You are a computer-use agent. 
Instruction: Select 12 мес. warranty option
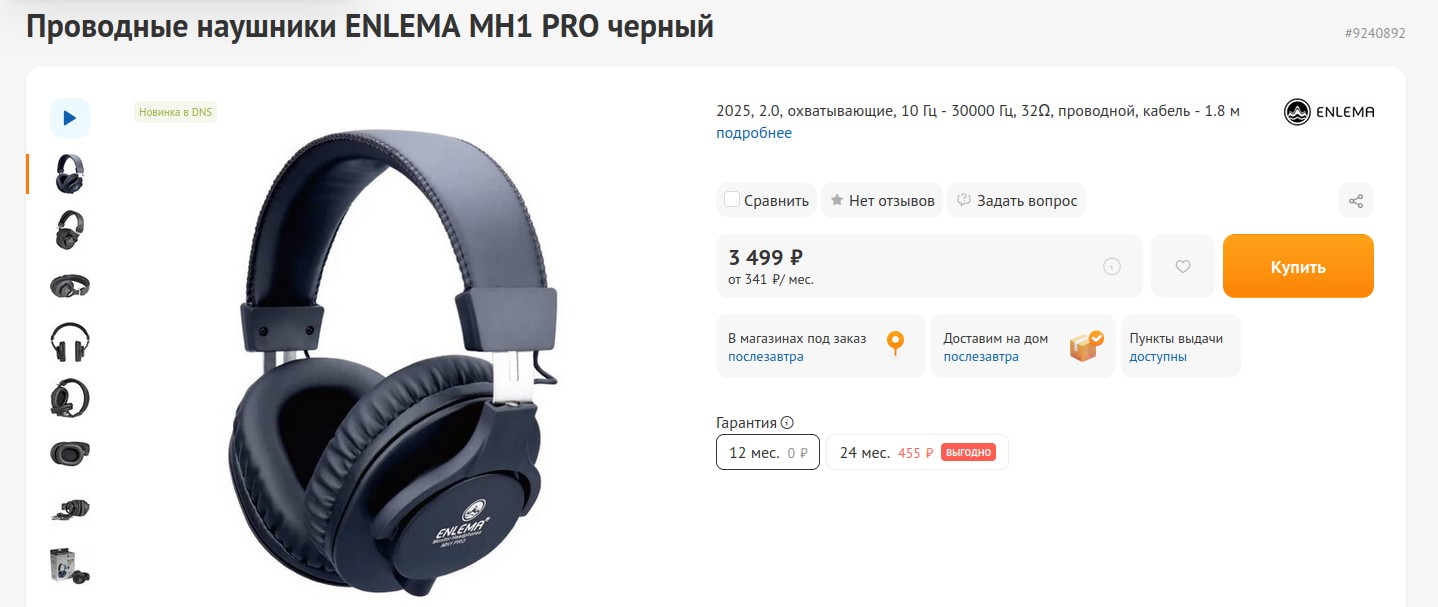tap(768, 452)
